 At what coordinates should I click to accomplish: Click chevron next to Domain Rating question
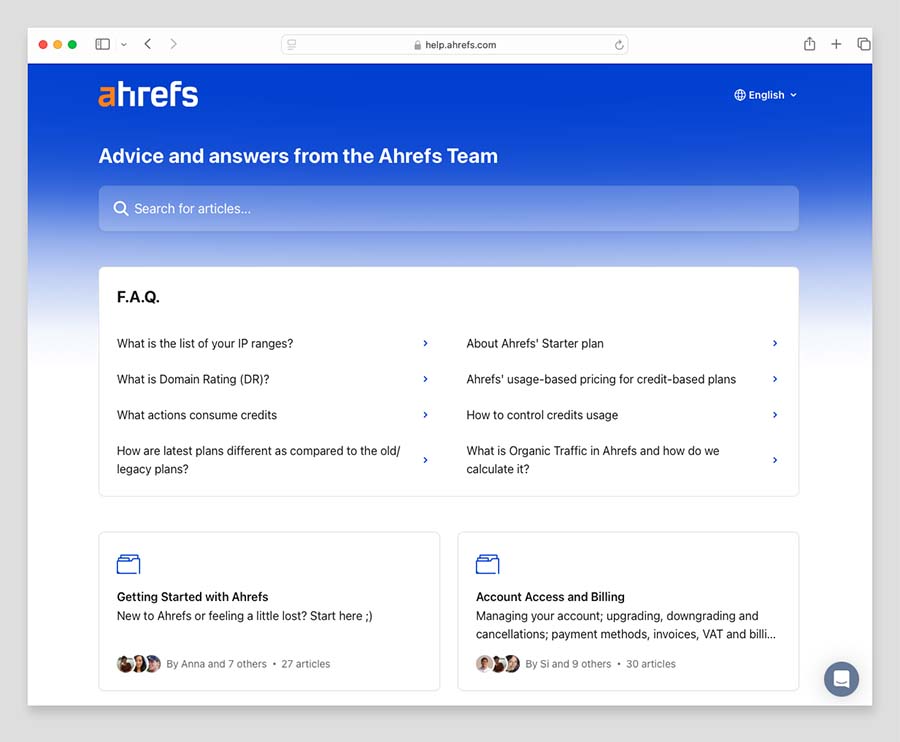point(425,379)
